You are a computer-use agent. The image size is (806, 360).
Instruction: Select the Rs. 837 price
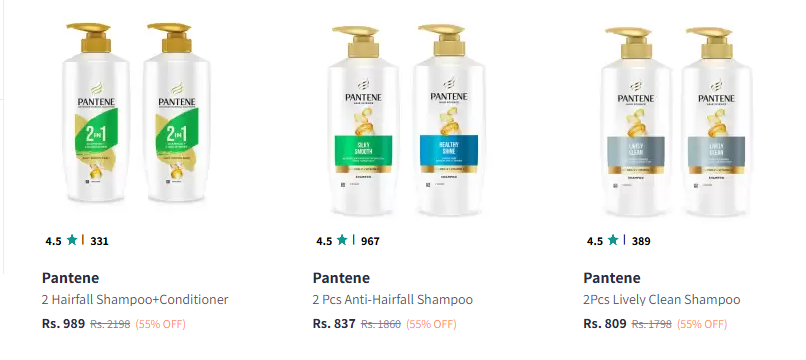pos(334,323)
